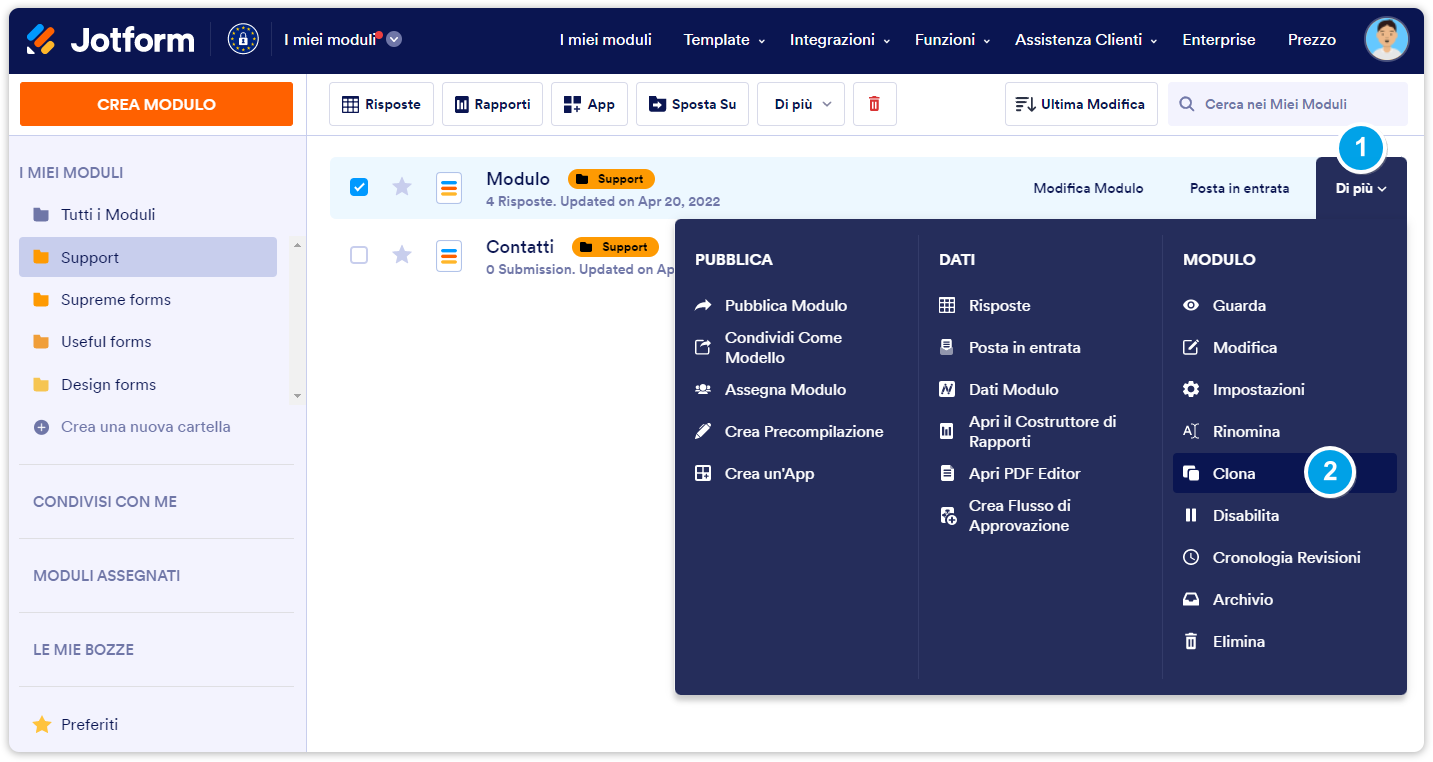Star the Modulo form as favorite
The width and height of the screenshot is (1433, 762).
click(402, 187)
